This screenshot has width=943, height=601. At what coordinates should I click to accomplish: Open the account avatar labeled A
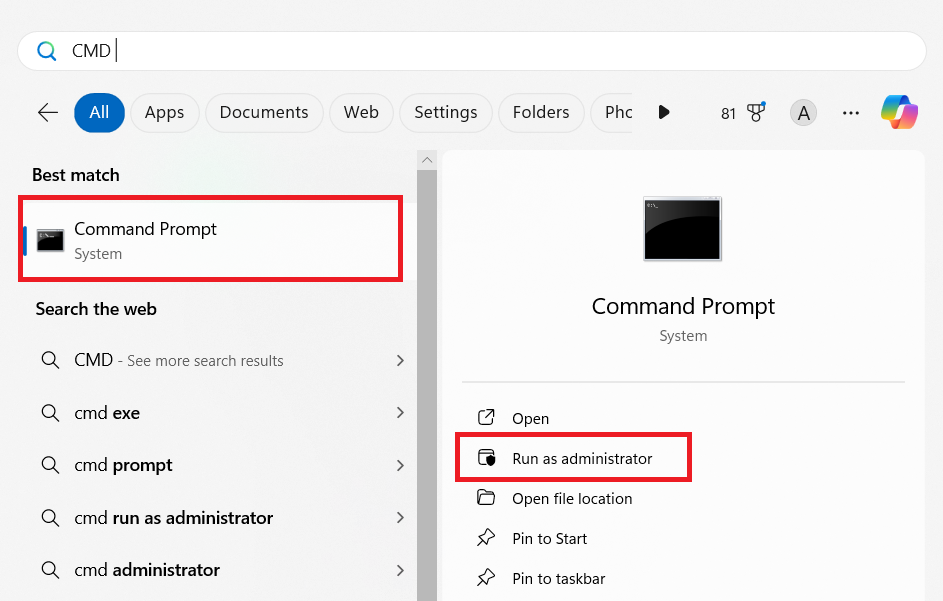pos(802,113)
